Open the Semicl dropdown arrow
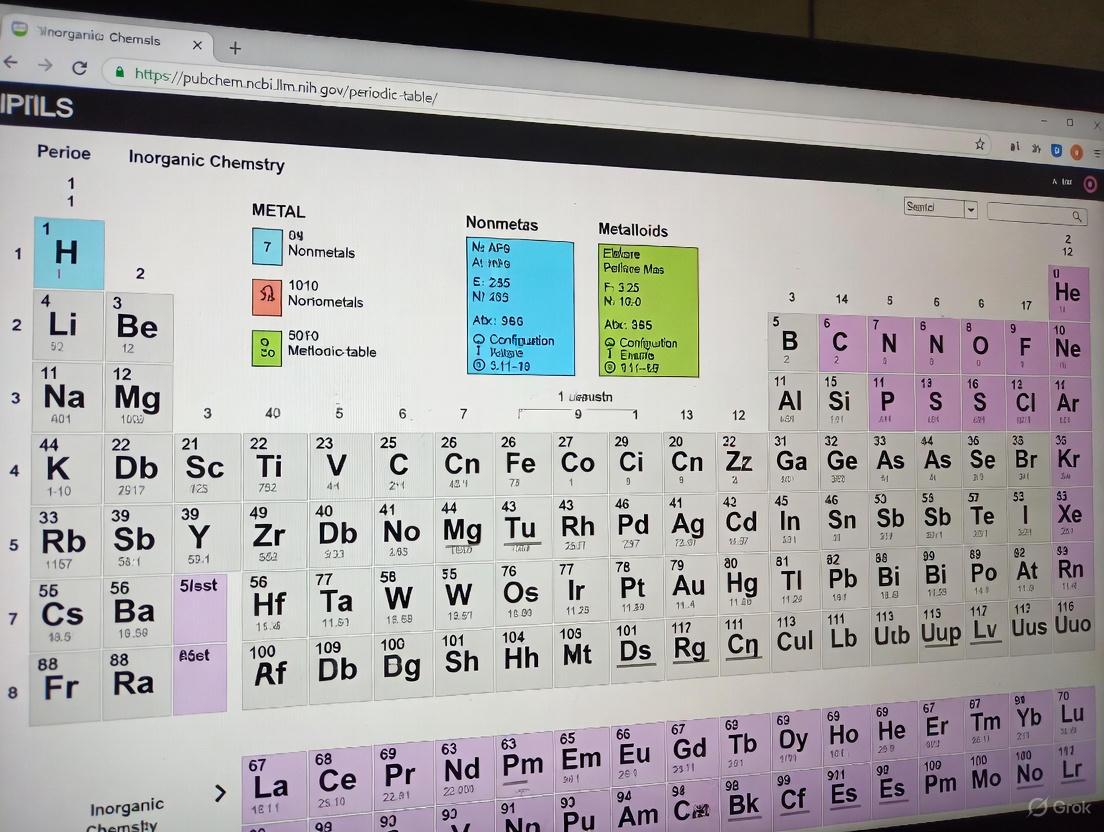This screenshot has height=832, width=1104. [971, 210]
